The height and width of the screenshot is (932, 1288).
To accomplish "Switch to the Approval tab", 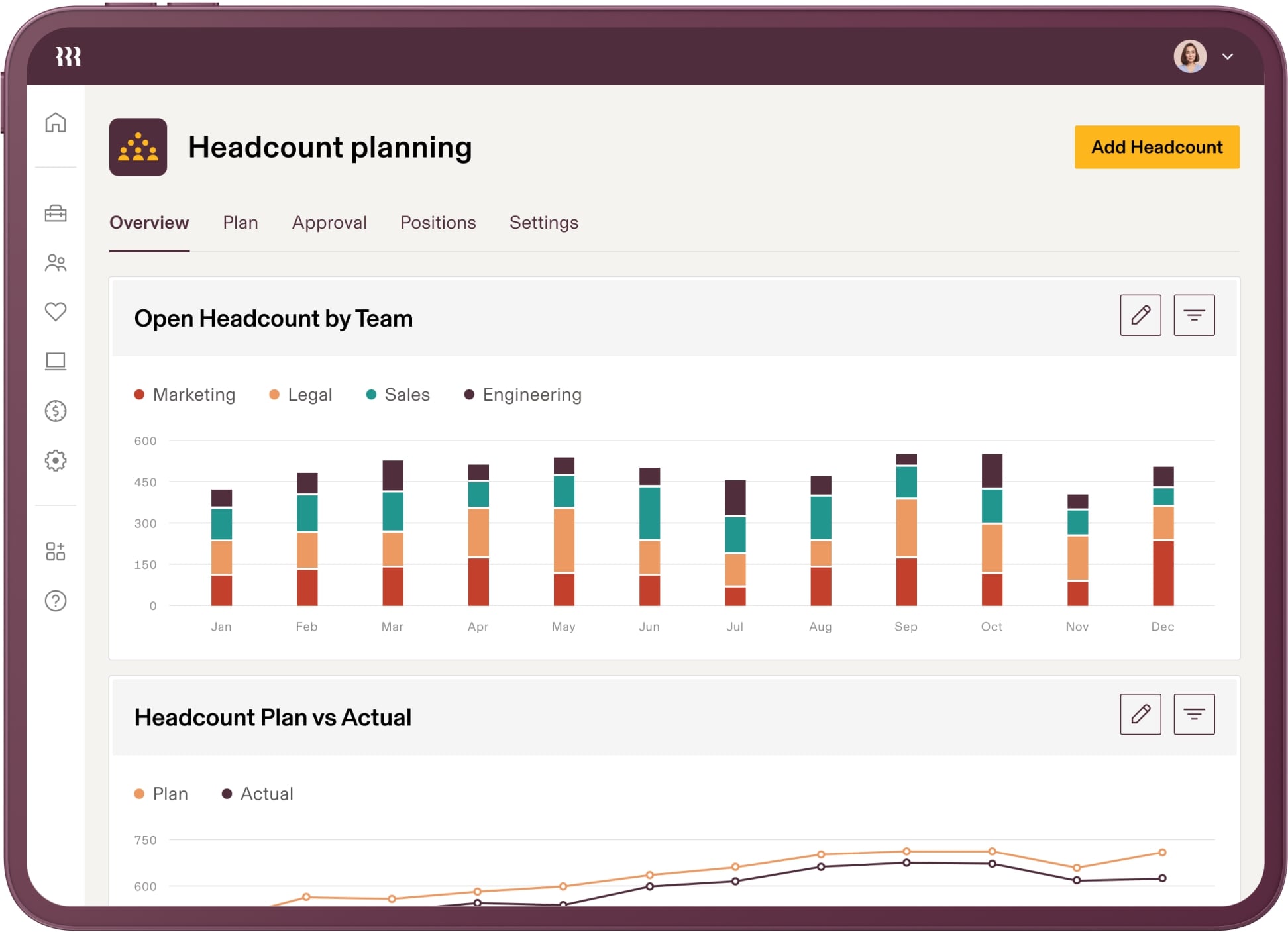I will [x=329, y=223].
